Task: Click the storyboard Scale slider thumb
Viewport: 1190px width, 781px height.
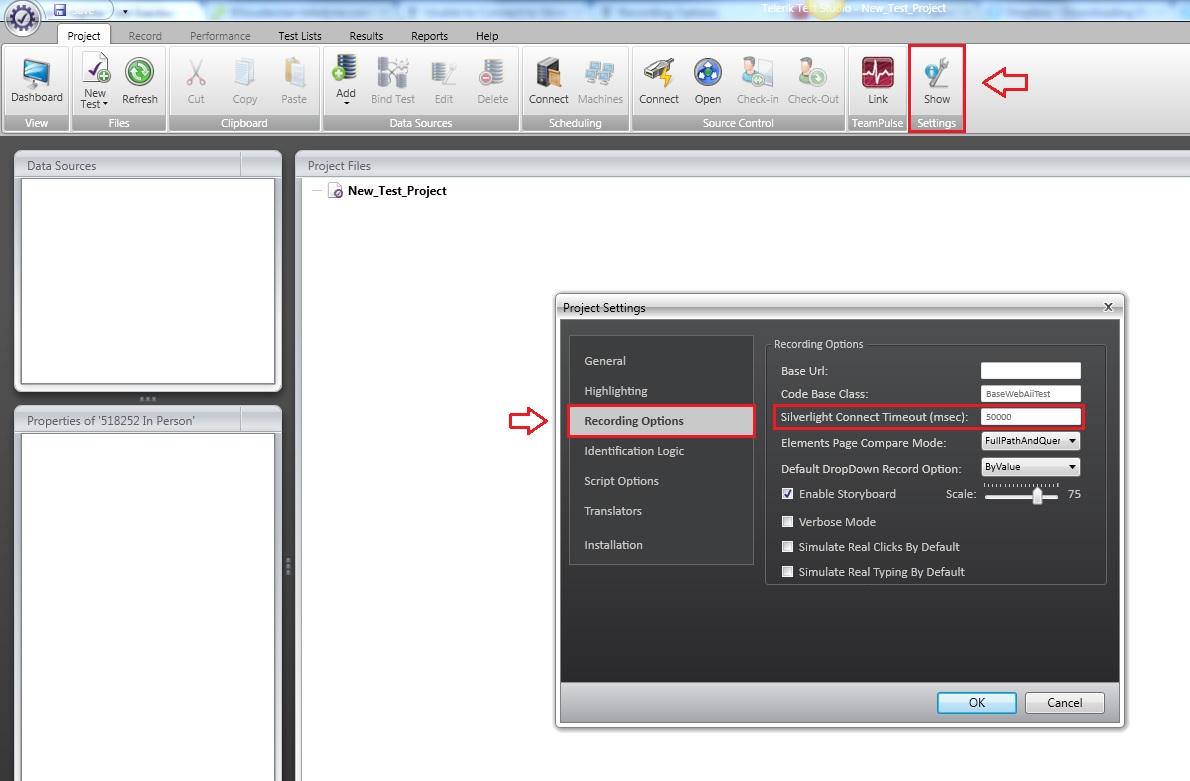Action: (1037, 495)
